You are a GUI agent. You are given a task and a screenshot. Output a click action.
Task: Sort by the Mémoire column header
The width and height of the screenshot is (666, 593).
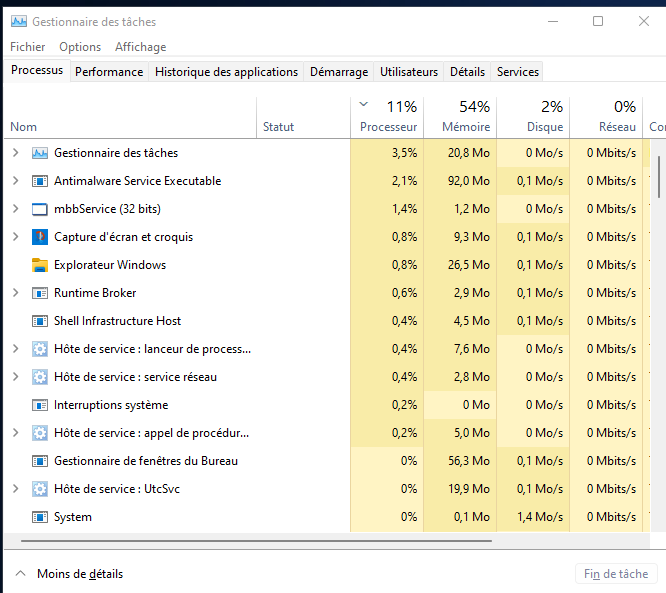(x=460, y=118)
